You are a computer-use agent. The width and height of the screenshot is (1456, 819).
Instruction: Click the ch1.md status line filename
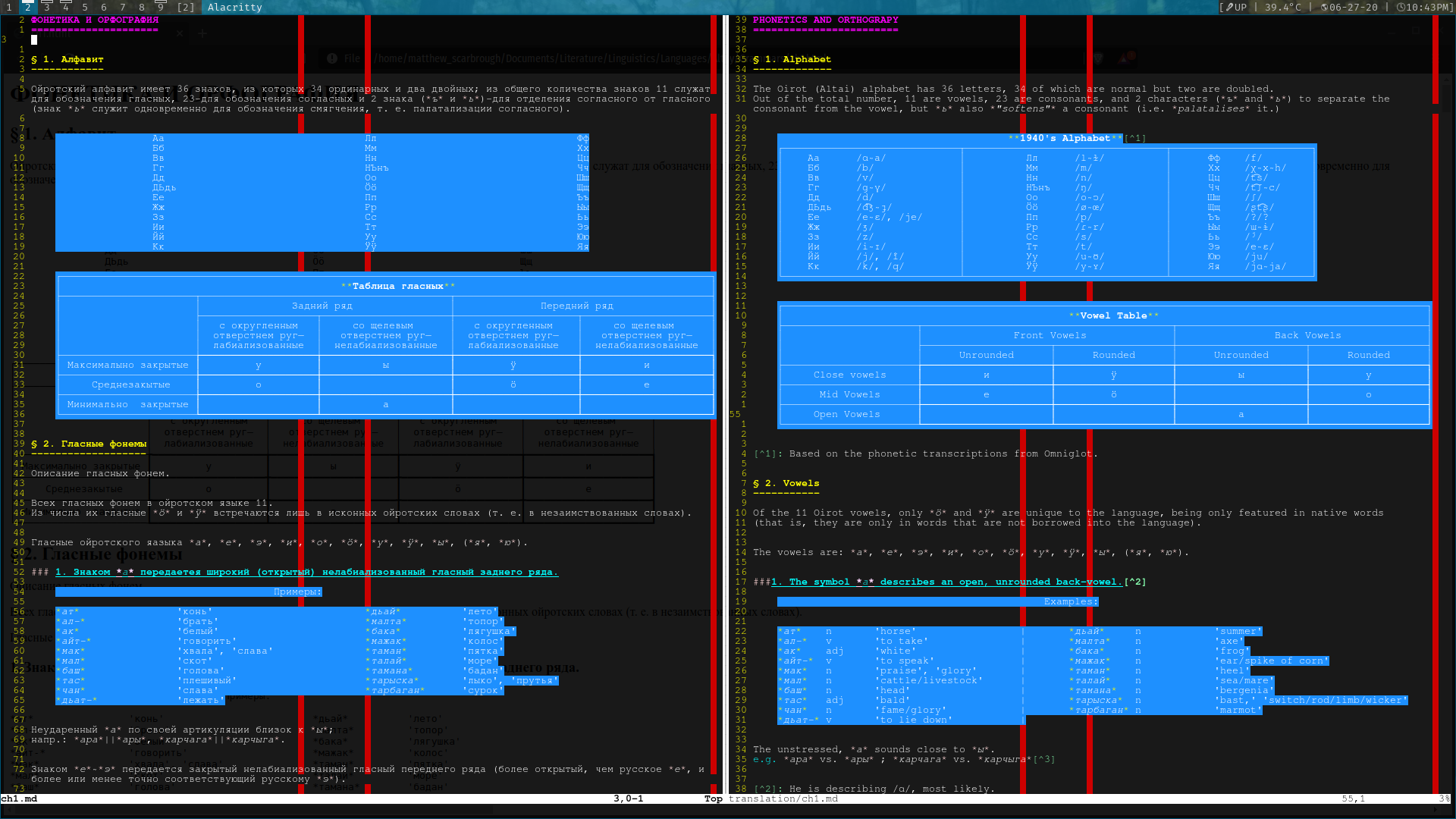point(19,799)
